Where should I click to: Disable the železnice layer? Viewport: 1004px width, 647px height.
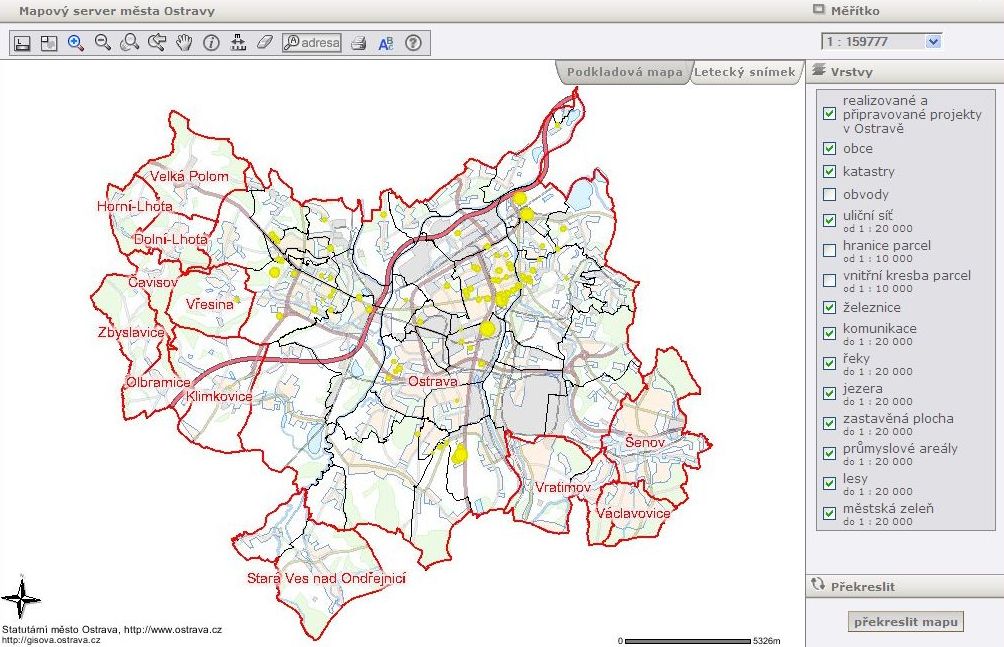829,307
